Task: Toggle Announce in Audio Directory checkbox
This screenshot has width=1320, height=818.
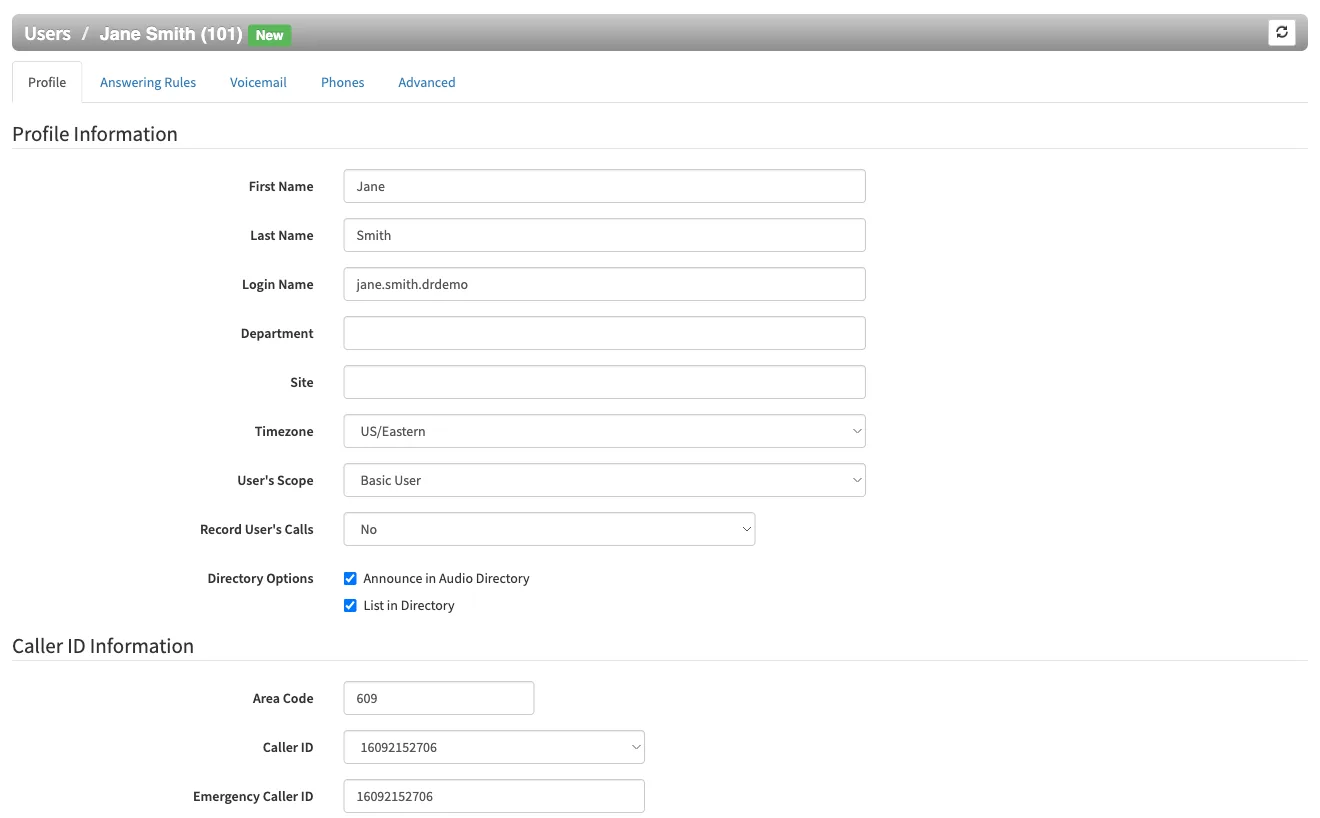Action: [x=350, y=578]
